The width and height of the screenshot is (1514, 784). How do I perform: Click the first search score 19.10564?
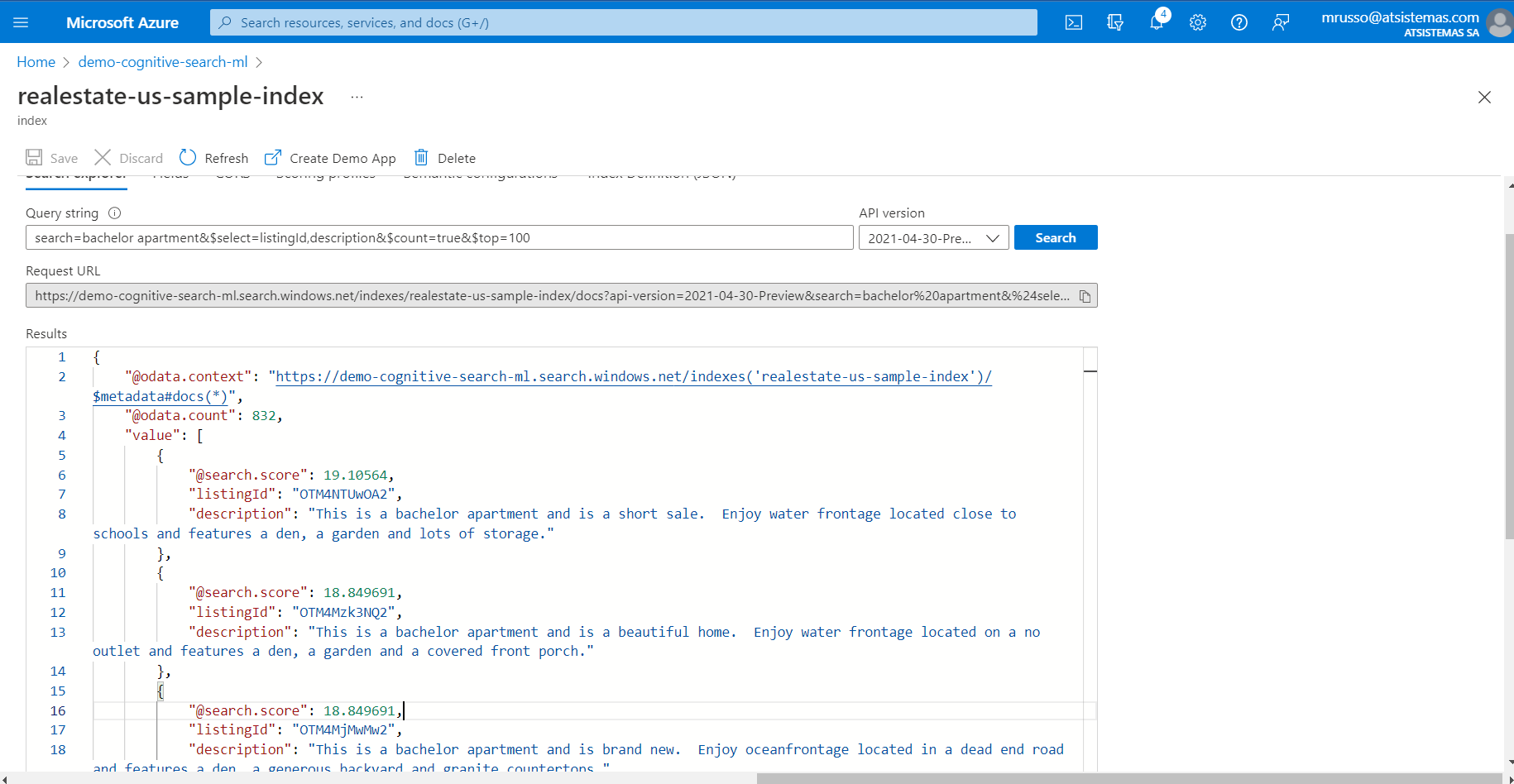[x=355, y=475]
